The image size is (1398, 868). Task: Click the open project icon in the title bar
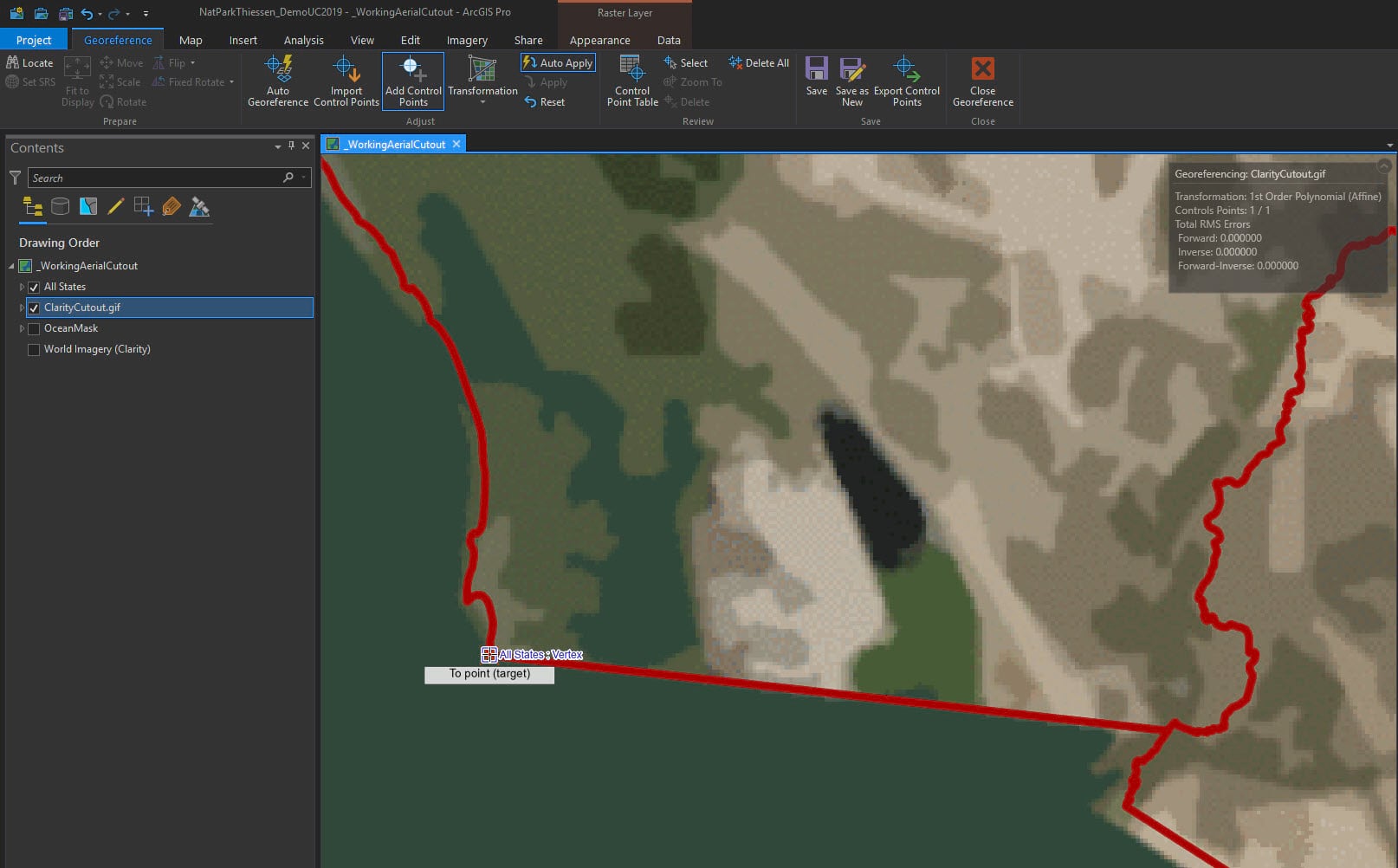[x=41, y=13]
